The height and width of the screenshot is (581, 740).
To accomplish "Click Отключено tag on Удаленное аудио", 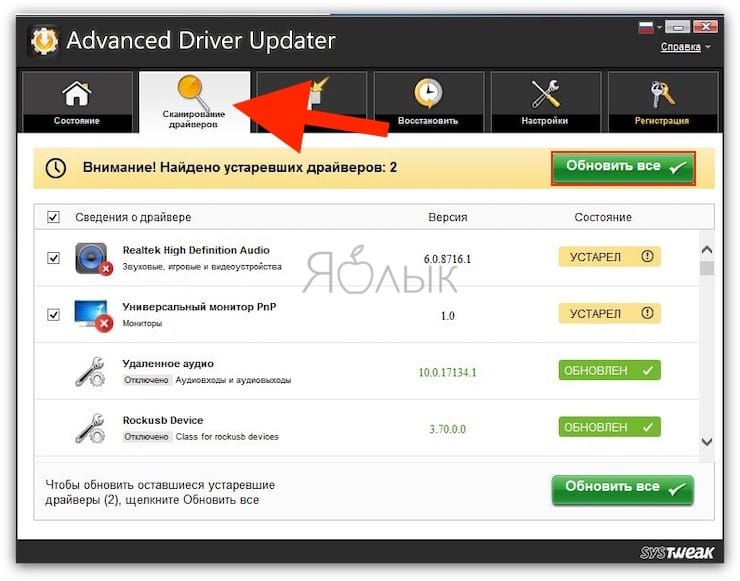I will [x=146, y=380].
